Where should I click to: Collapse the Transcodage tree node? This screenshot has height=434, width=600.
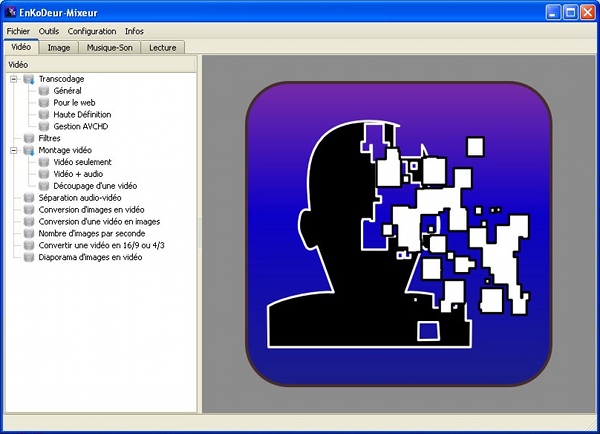14,79
